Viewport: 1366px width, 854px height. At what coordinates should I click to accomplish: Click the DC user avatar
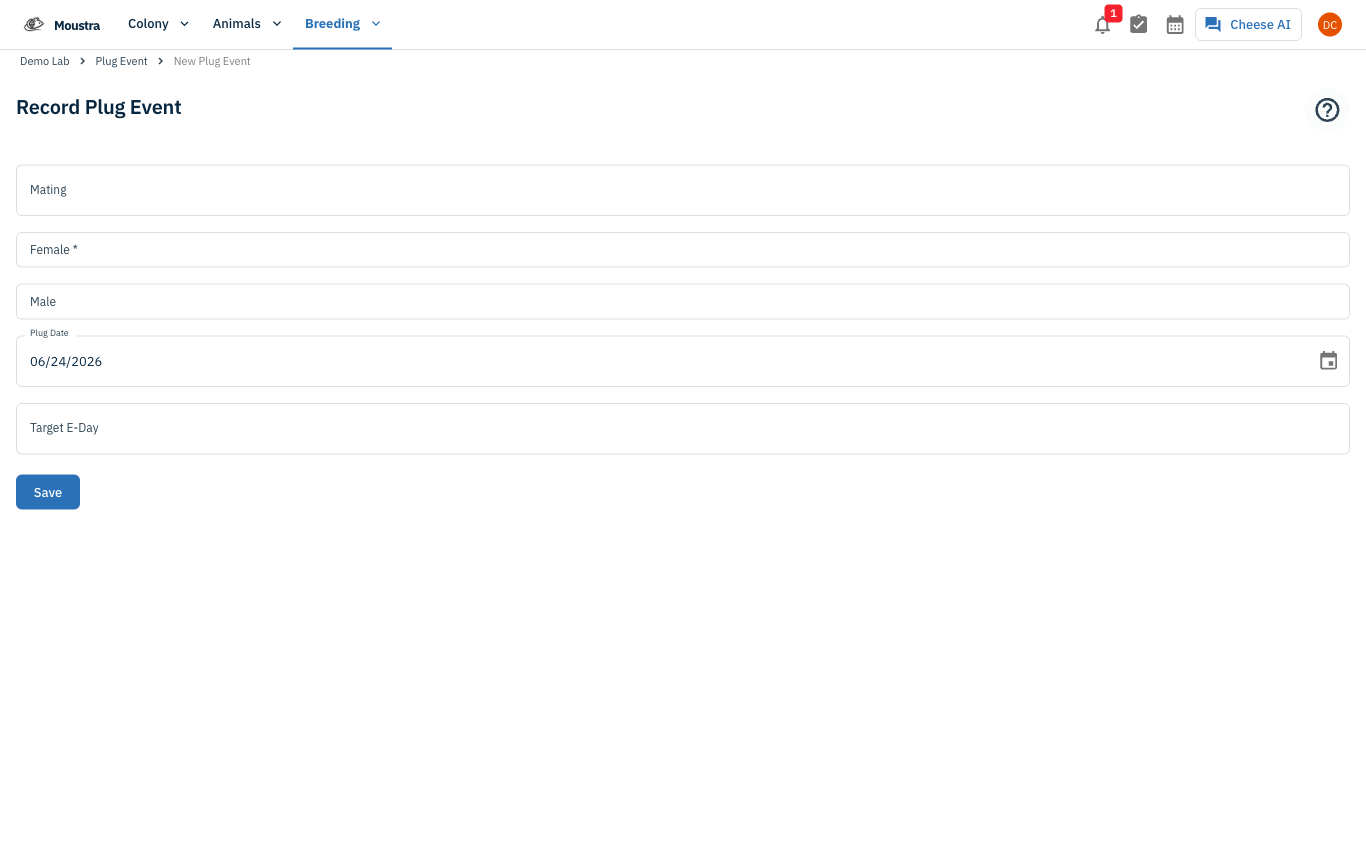click(x=1329, y=24)
